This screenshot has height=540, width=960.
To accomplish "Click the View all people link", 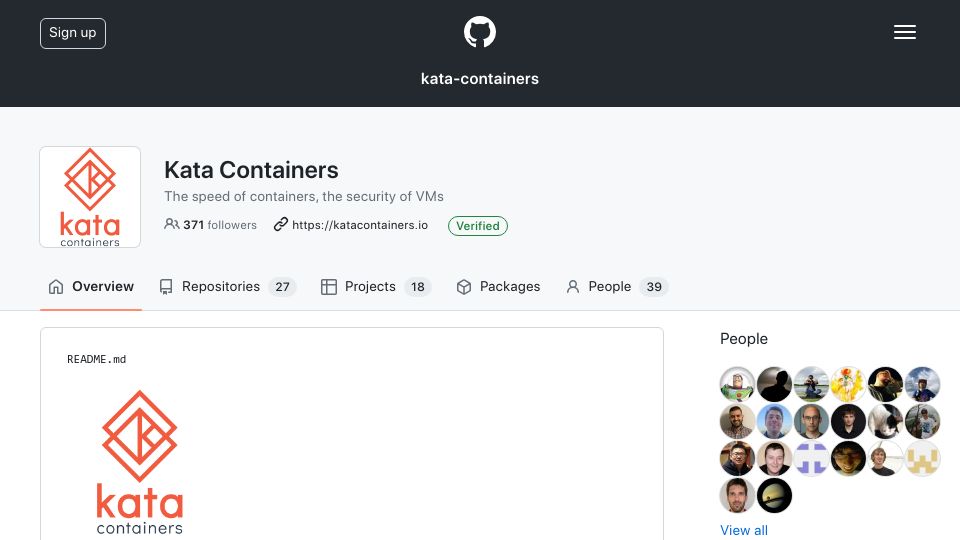I will (744, 530).
